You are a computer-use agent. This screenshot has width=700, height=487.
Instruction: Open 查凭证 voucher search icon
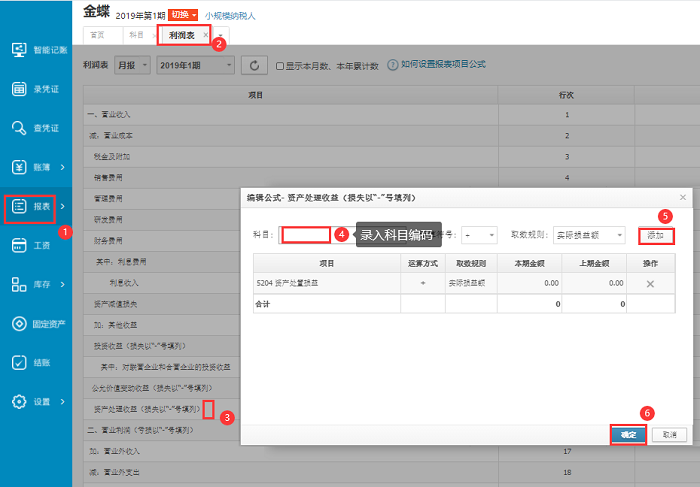click(40, 128)
